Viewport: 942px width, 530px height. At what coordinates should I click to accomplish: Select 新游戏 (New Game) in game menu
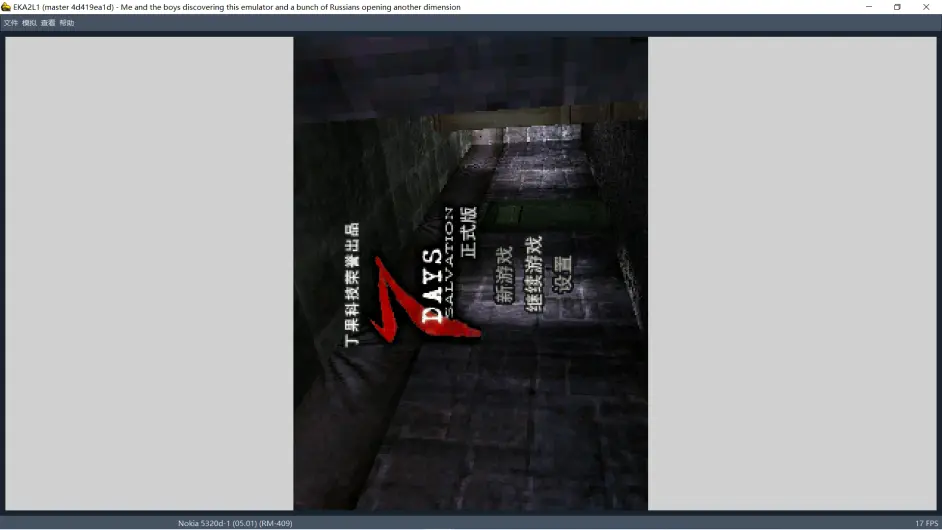pos(503,274)
